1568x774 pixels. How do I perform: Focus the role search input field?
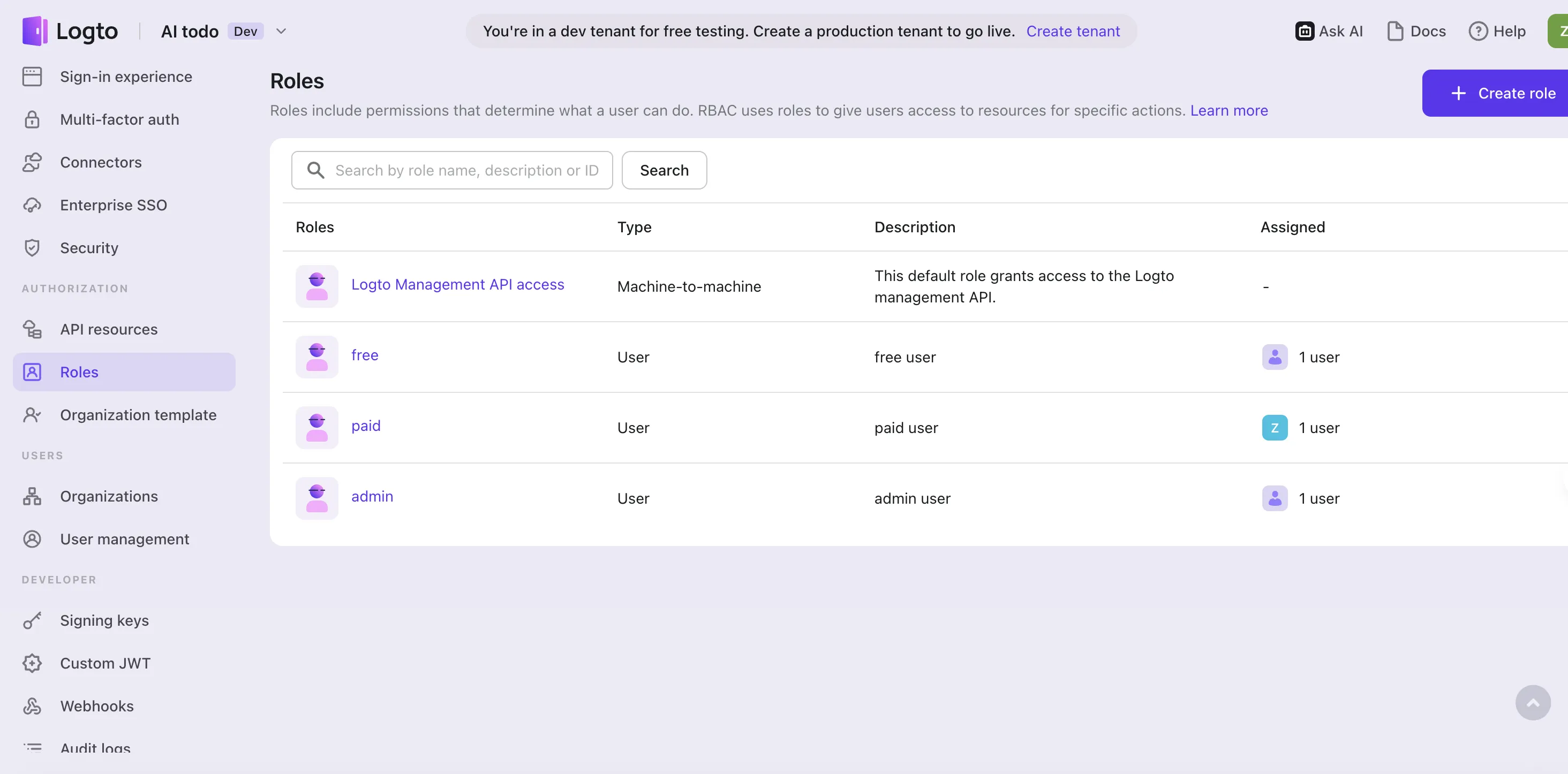click(x=466, y=170)
